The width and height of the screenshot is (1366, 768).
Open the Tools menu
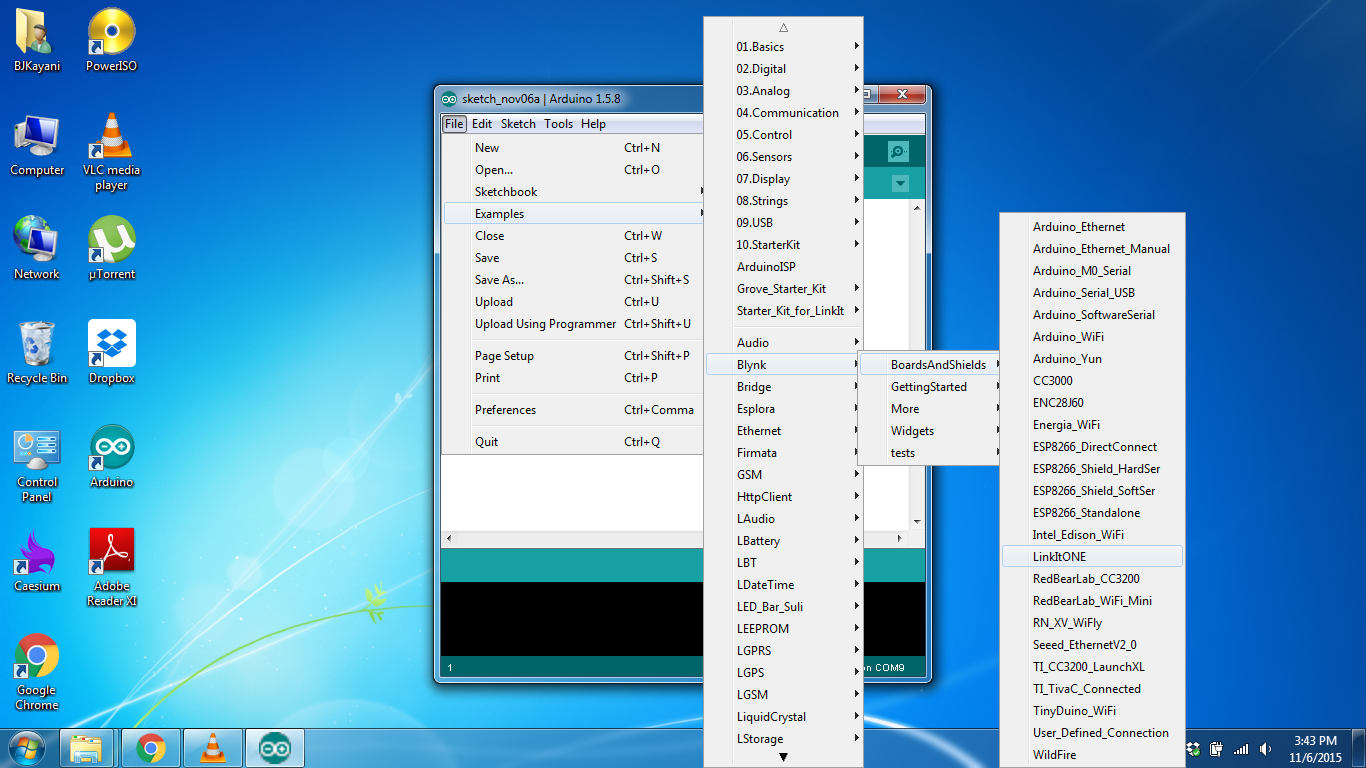[x=559, y=124]
